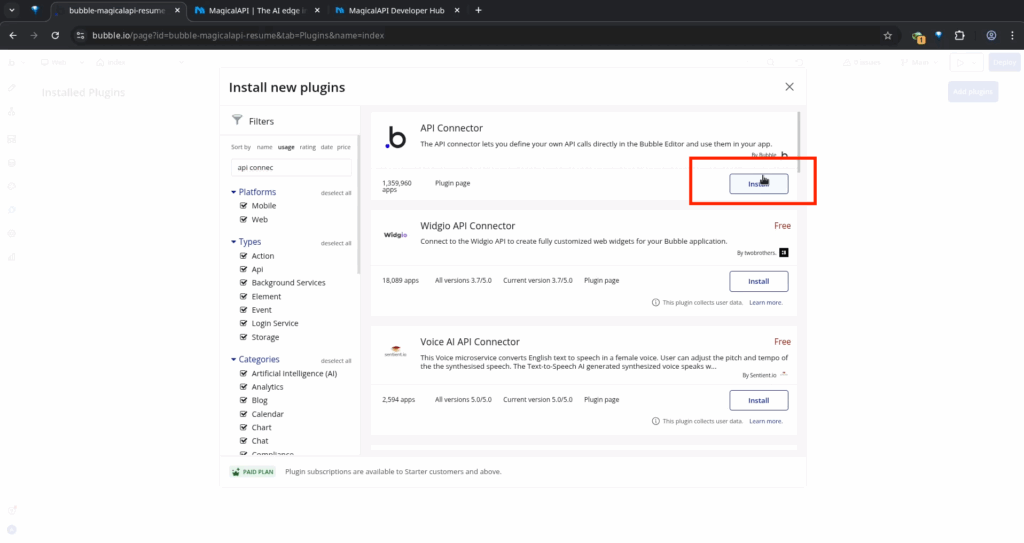Uncheck the Analytics category checkbox
This screenshot has height=543, width=1024.
click(x=244, y=387)
